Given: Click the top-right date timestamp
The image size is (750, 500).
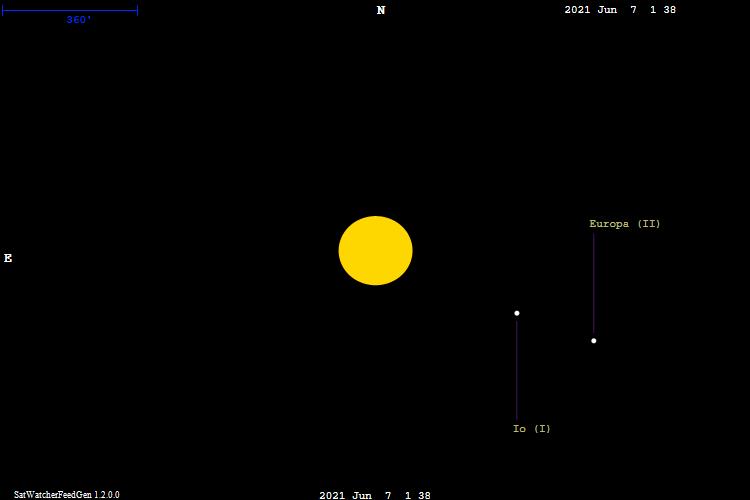Looking at the screenshot, I should (x=620, y=10).
